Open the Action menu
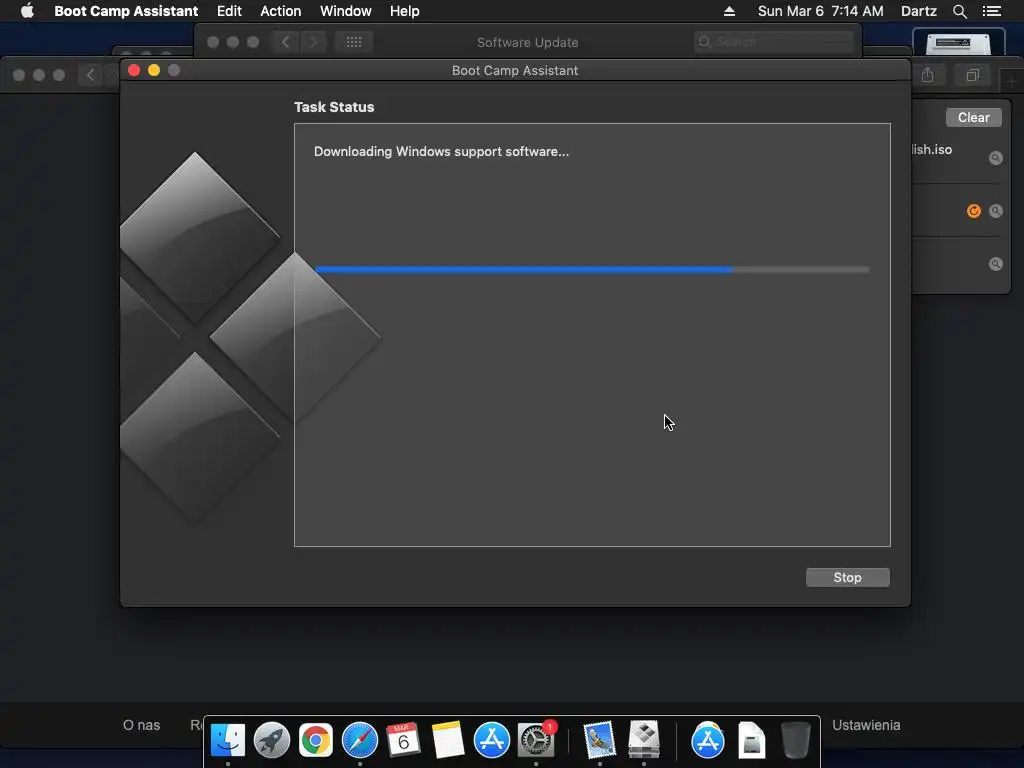The image size is (1024, 768). click(x=281, y=11)
